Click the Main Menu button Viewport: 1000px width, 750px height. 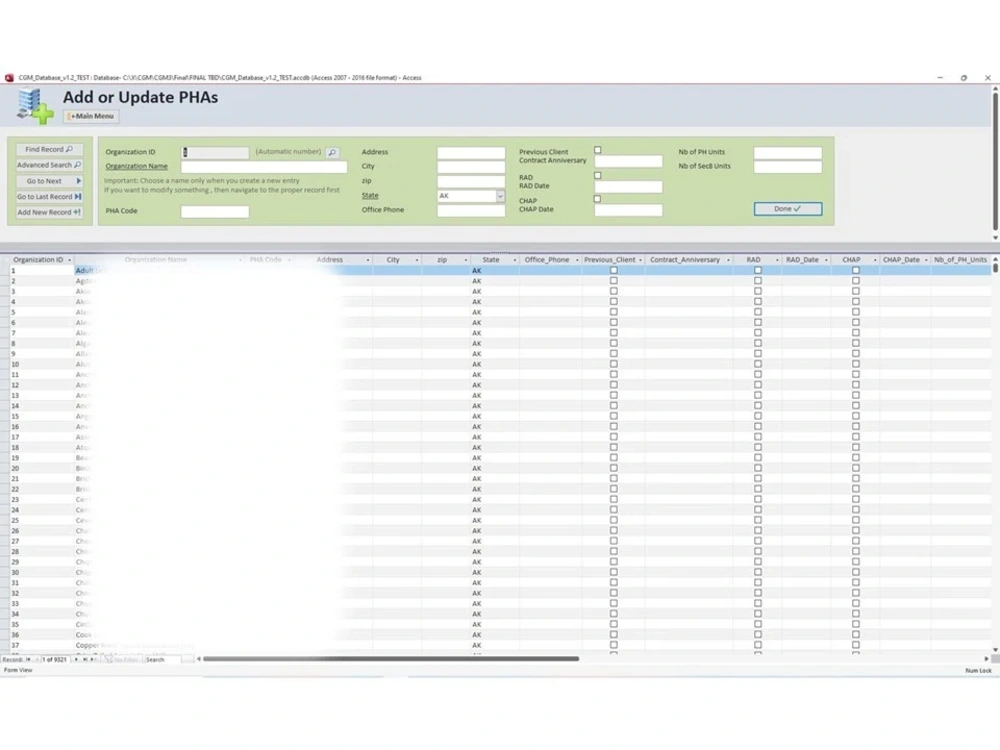click(90, 116)
